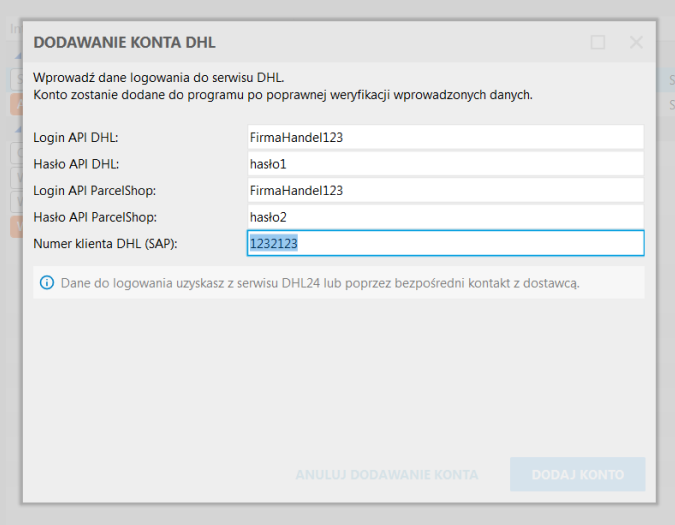Screen dimensions: 675x525
Task: Close the DHL account dialog
Action: (636, 42)
